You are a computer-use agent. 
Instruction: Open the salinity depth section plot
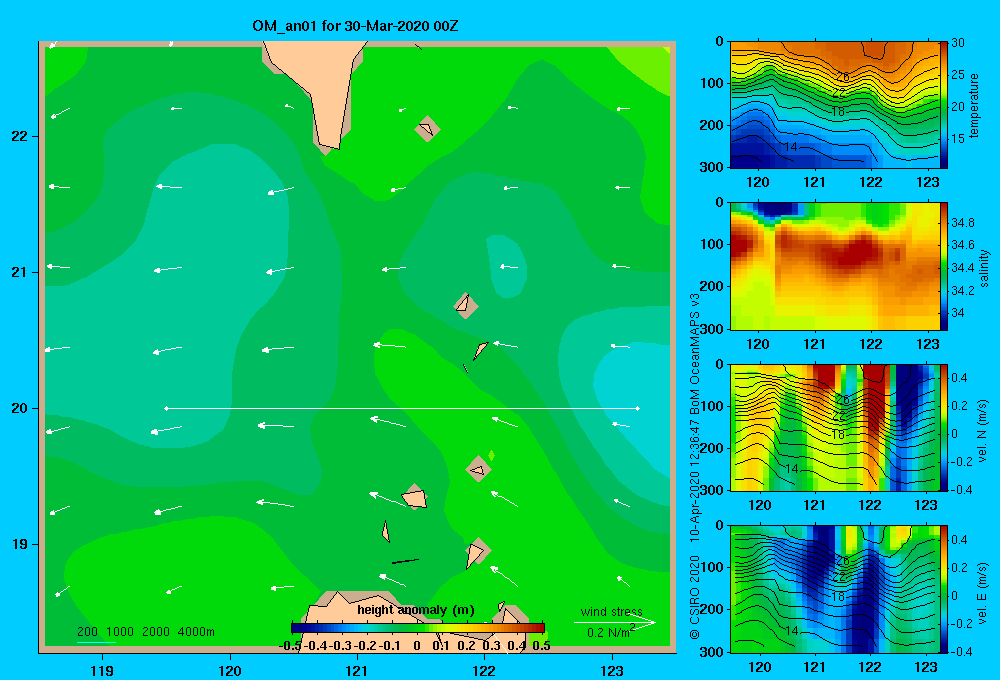834,266
